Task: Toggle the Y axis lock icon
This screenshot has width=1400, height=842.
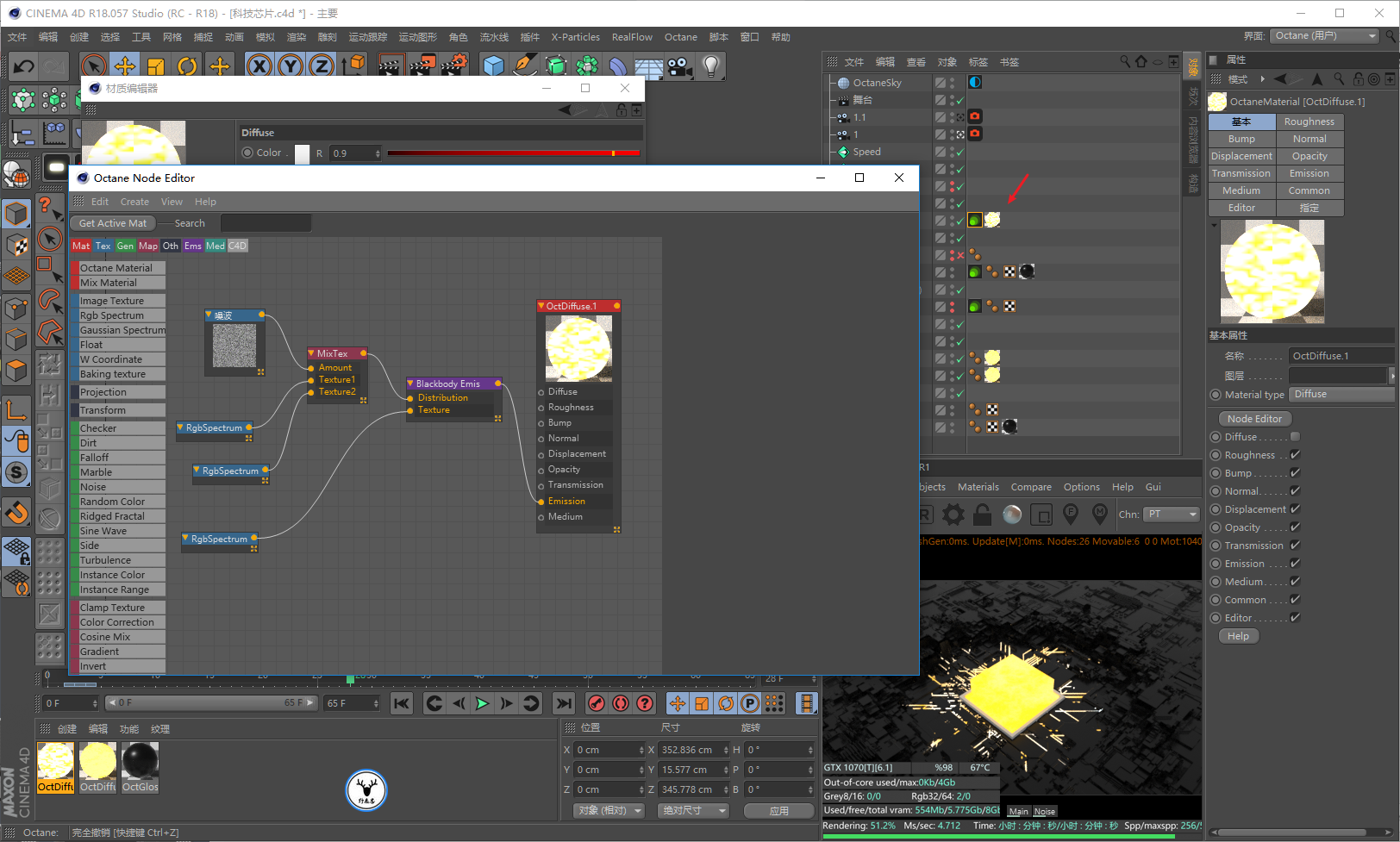Action: click(291, 66)
